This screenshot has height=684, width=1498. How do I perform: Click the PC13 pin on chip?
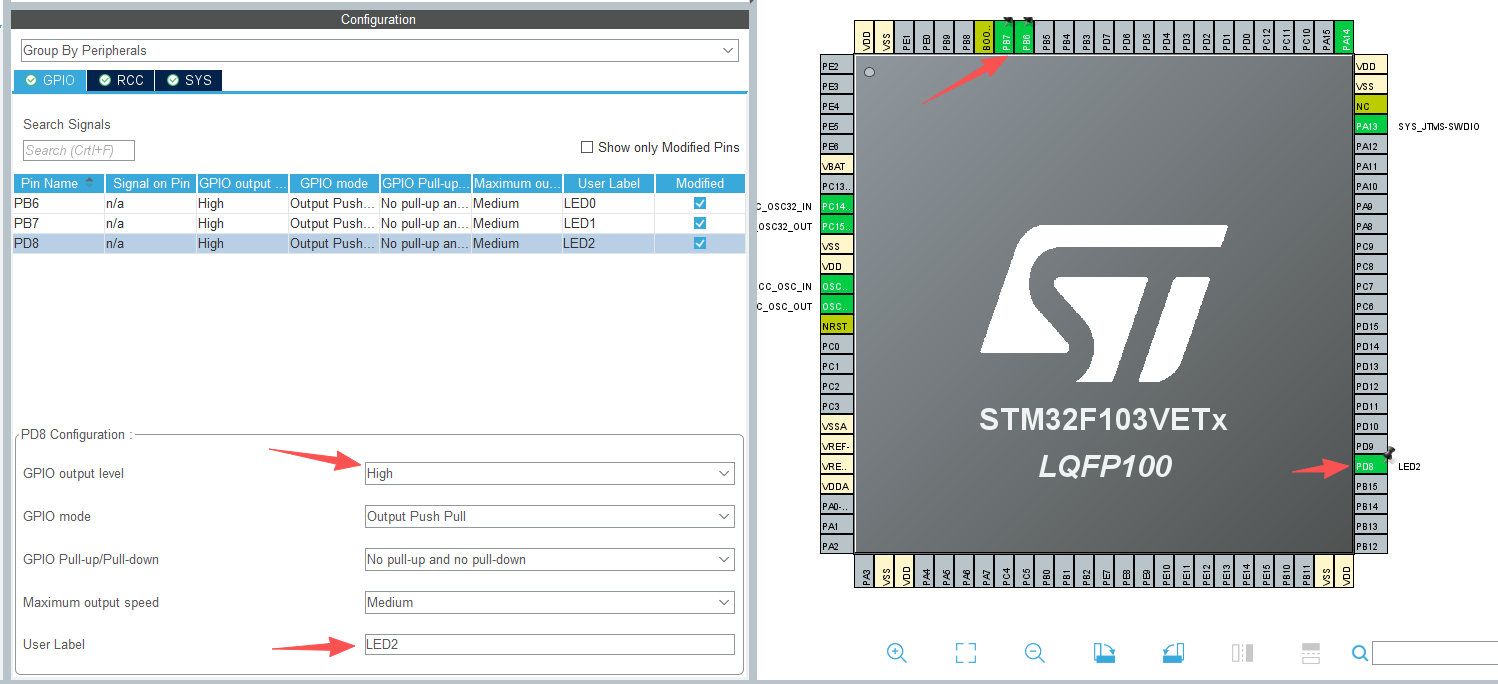(x=836, y=186)
